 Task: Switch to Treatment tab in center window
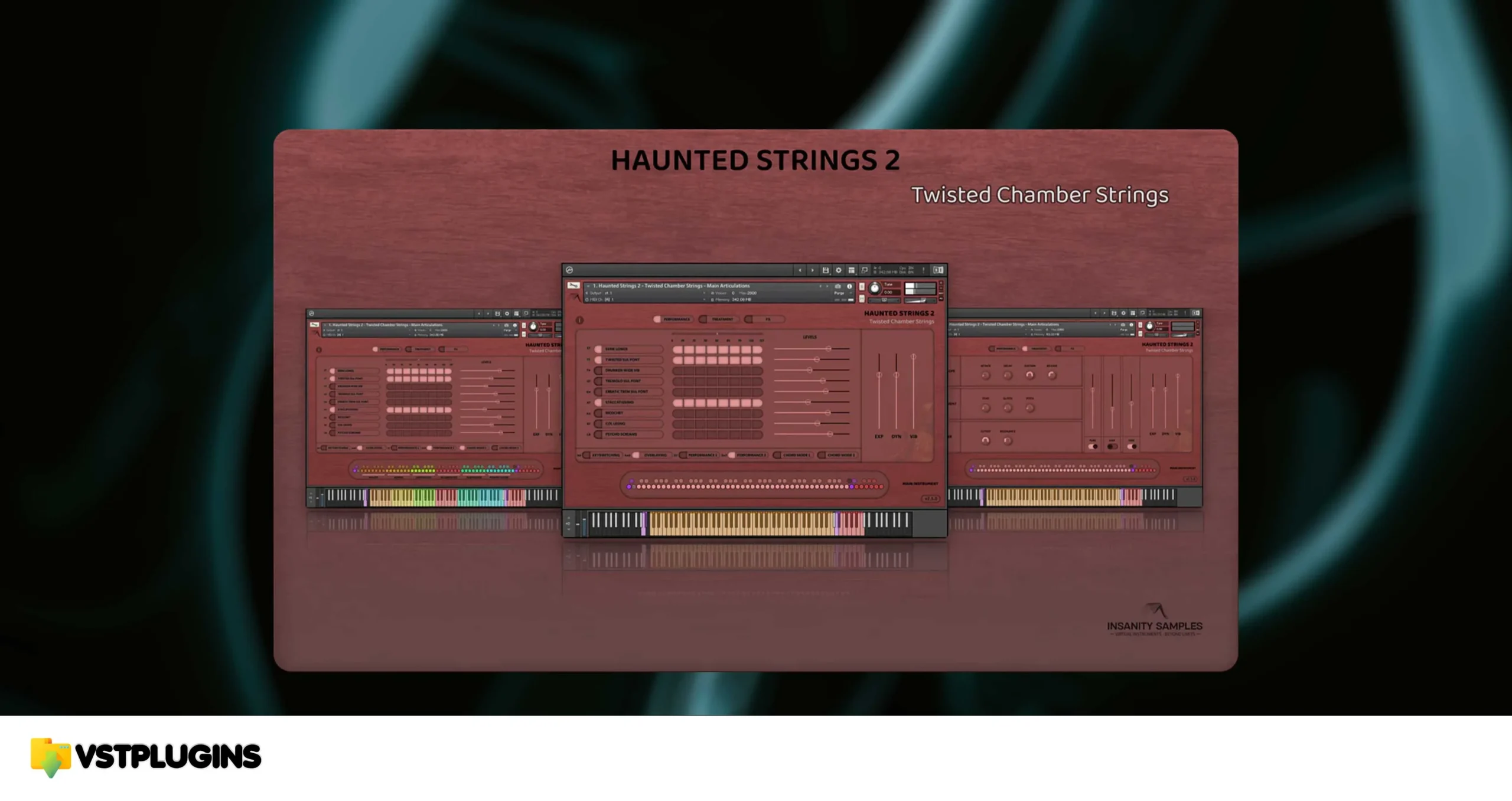pyautogui.click(x=719, y=319)
